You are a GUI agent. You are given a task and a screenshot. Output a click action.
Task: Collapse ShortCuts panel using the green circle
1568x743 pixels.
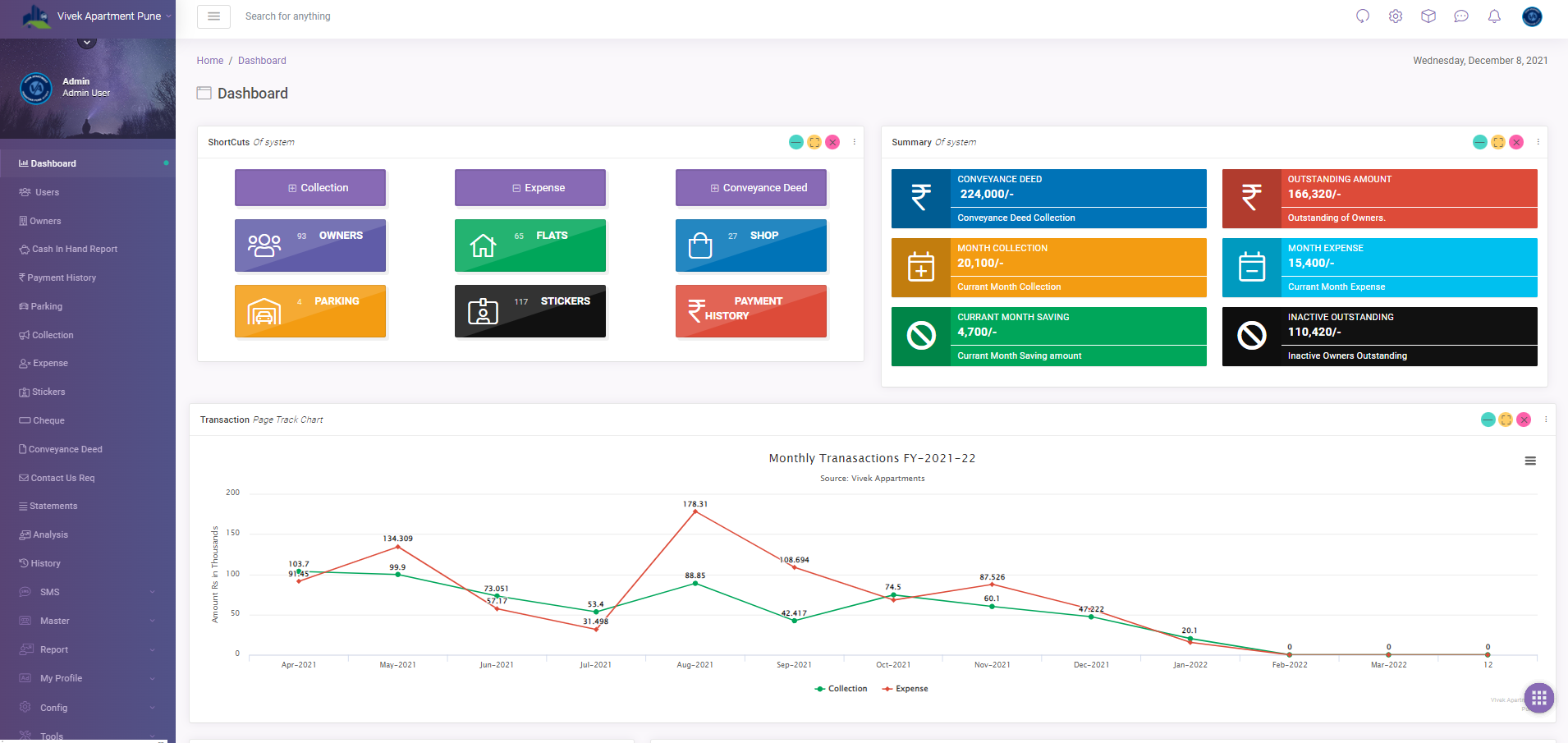(795, 142)
